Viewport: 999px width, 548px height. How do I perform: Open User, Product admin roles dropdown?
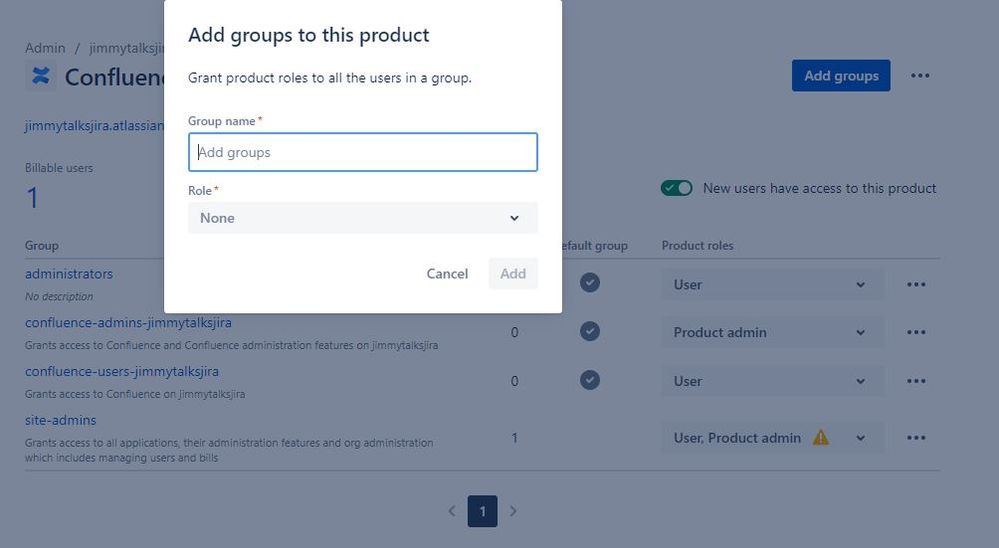pyautogui.click(x=772, y=438)
